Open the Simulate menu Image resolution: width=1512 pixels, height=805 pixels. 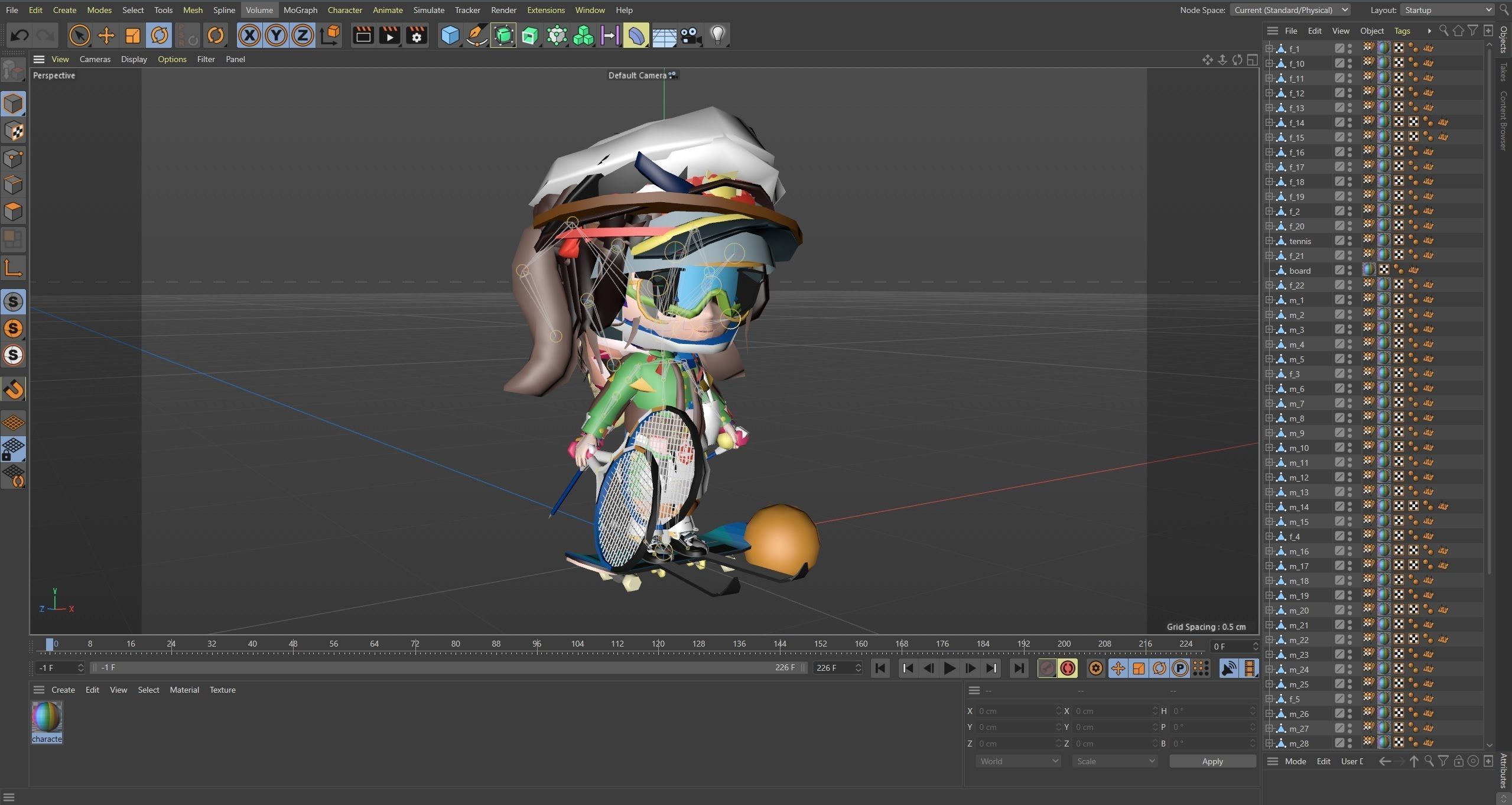[429, 10]
